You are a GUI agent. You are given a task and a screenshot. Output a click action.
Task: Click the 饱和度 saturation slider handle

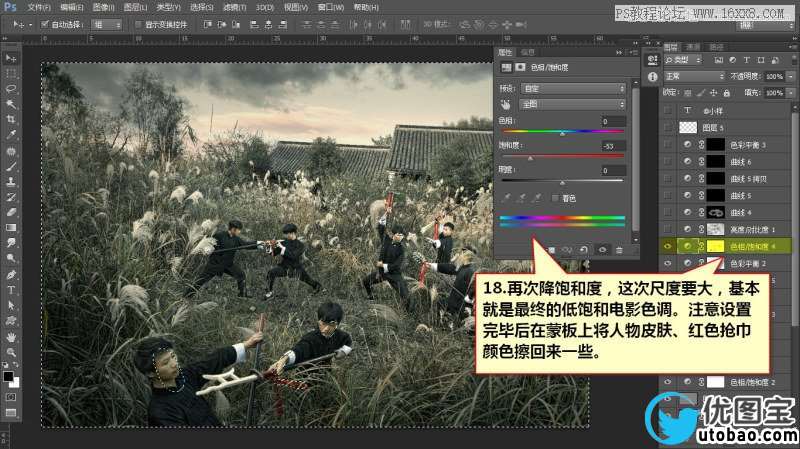click(x=530, y=158)
